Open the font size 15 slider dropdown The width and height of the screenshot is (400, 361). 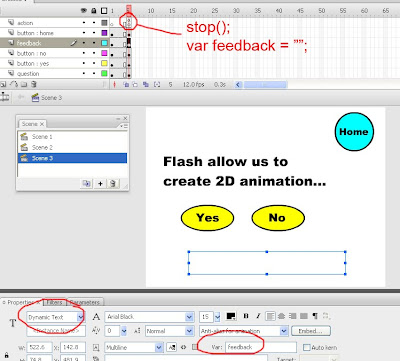pos(217,317)
